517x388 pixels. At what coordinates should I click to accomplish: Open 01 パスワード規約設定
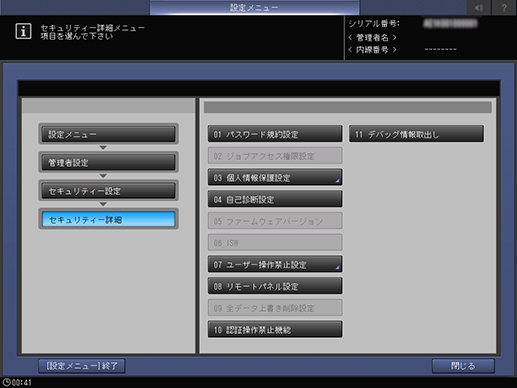pyautogui.click(x=275, y=134)
